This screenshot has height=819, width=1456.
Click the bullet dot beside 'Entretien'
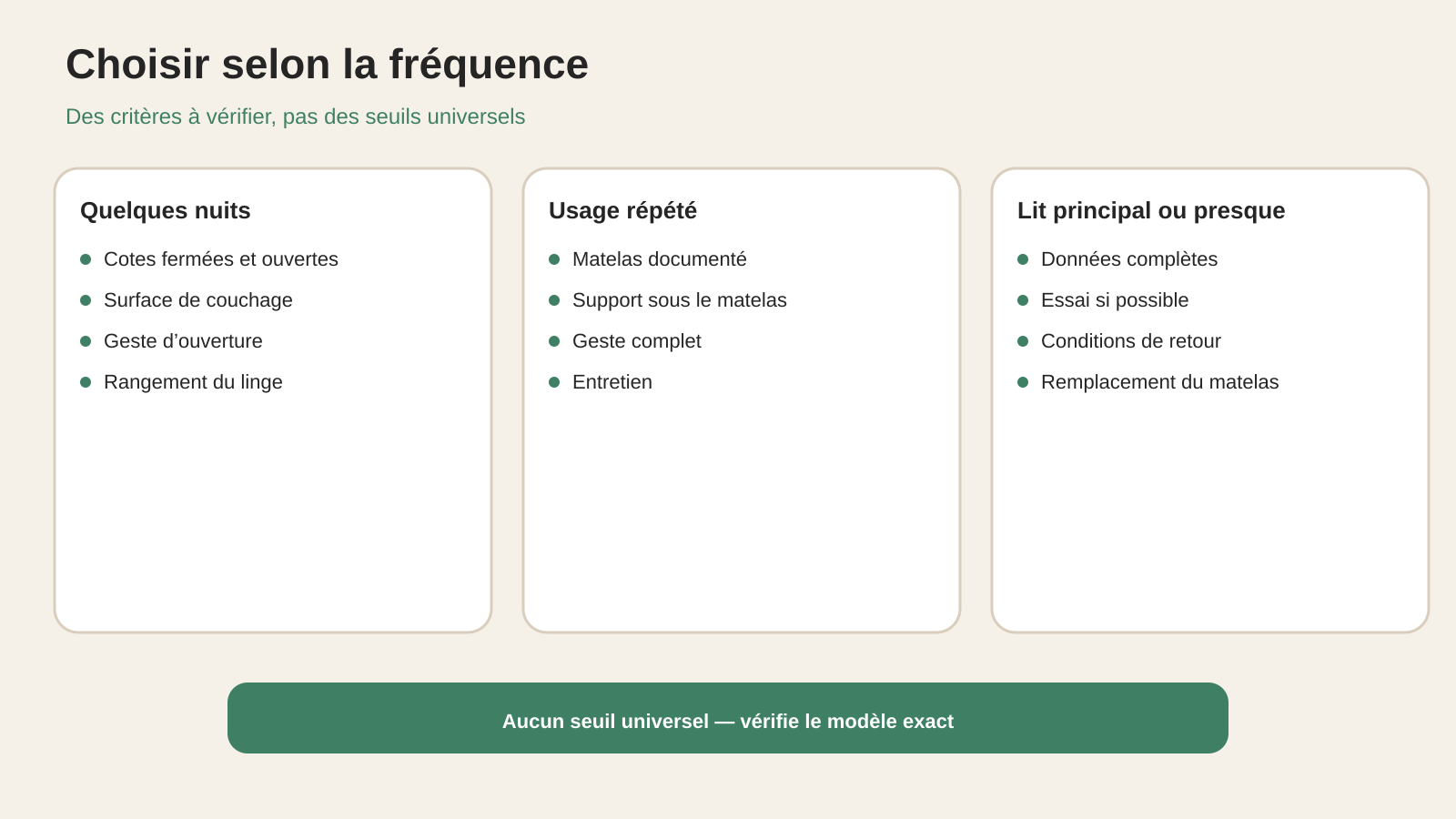click(554, 382)
